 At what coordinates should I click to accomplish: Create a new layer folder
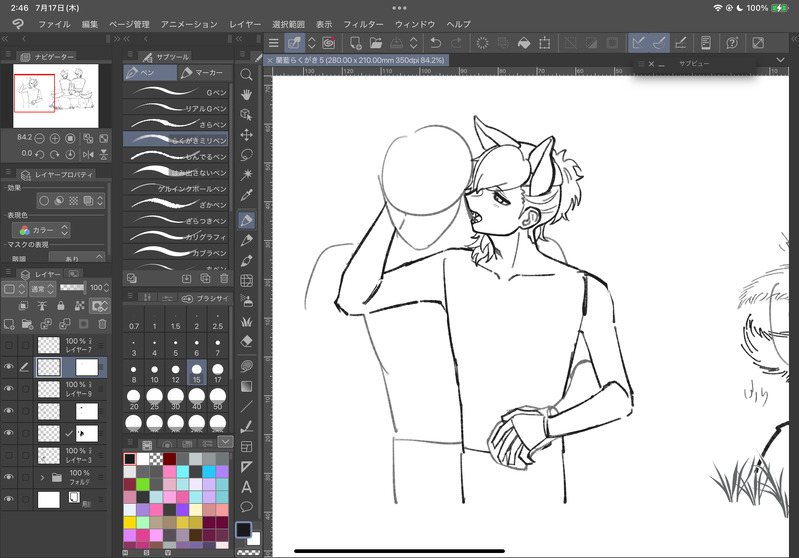(27, 324)
